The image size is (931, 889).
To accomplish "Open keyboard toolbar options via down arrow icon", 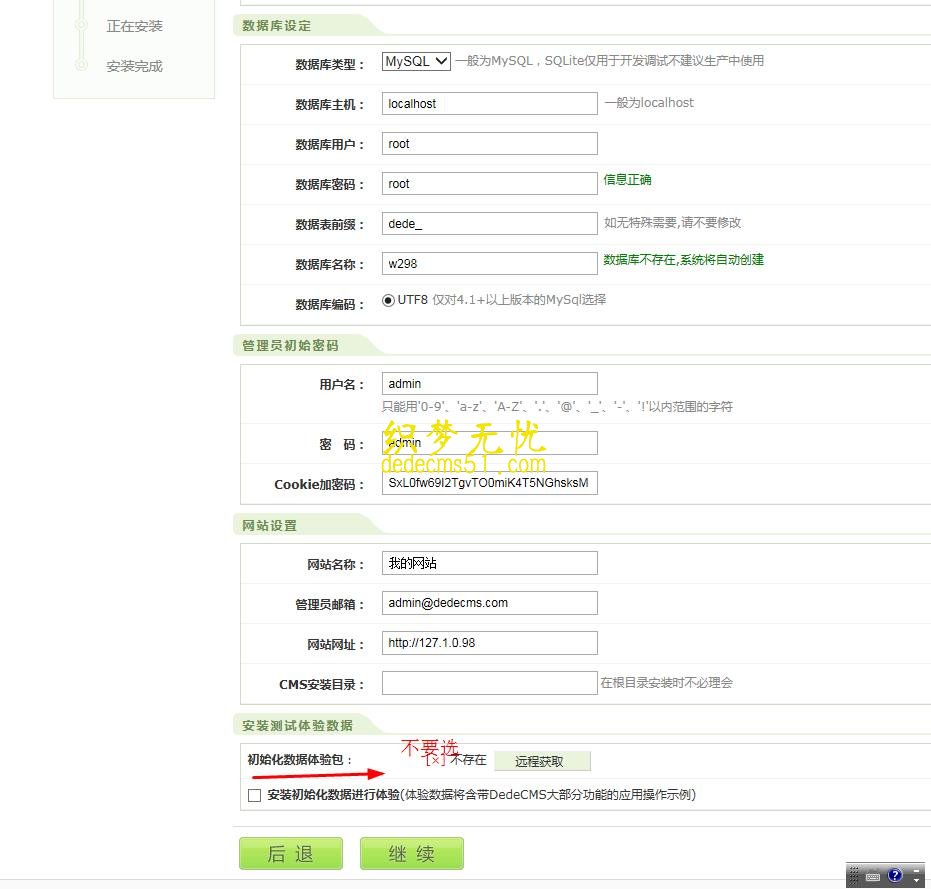I will 917,881.
